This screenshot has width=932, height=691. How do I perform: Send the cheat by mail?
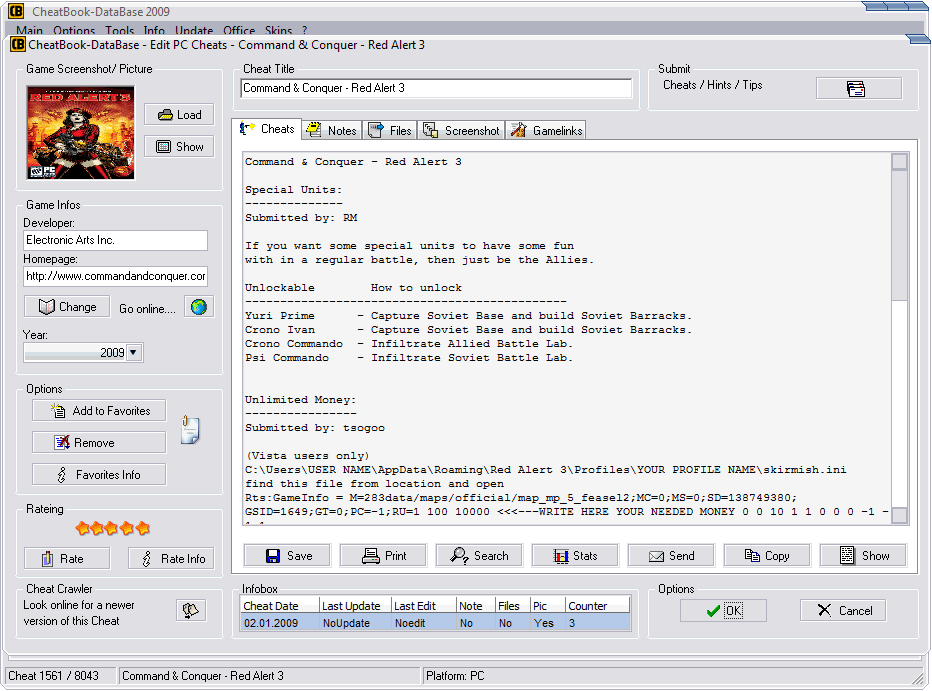click(671, 556)
